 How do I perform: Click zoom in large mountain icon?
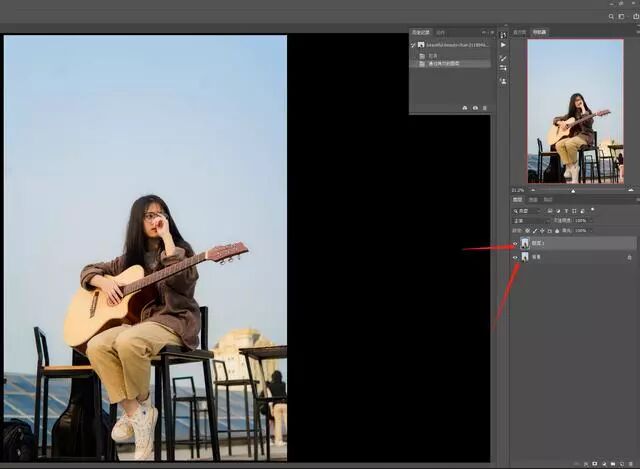[x=631, y=190]
